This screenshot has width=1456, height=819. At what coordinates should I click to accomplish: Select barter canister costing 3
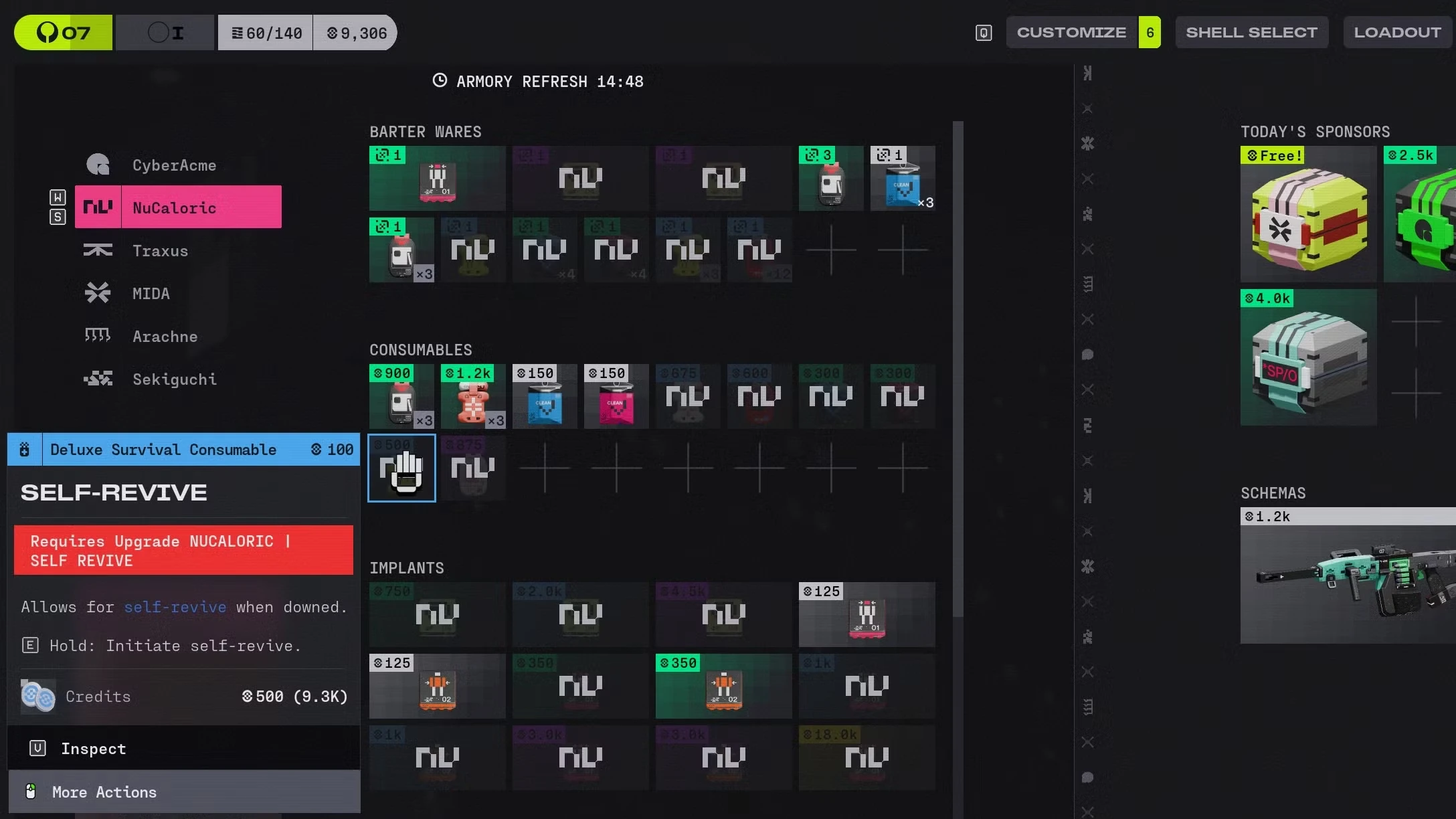pyautogui.click(x=831, y=178)
